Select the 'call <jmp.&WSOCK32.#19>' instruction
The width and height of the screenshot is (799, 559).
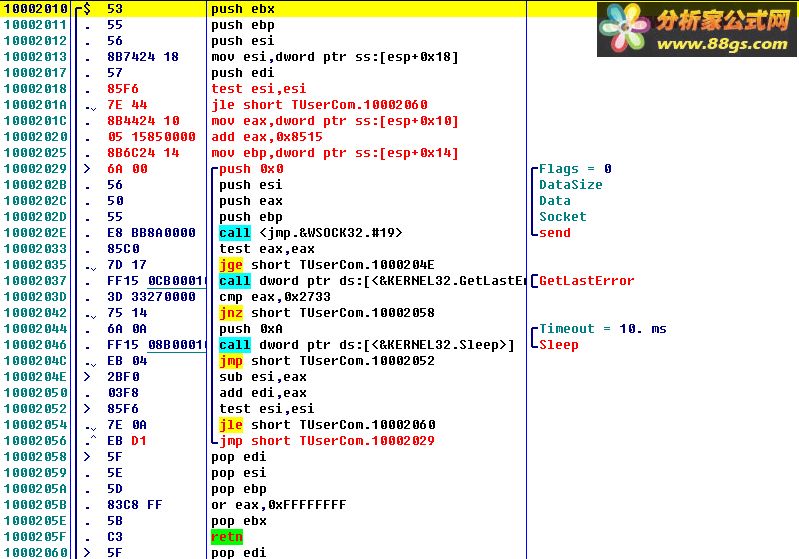point(310,233)
